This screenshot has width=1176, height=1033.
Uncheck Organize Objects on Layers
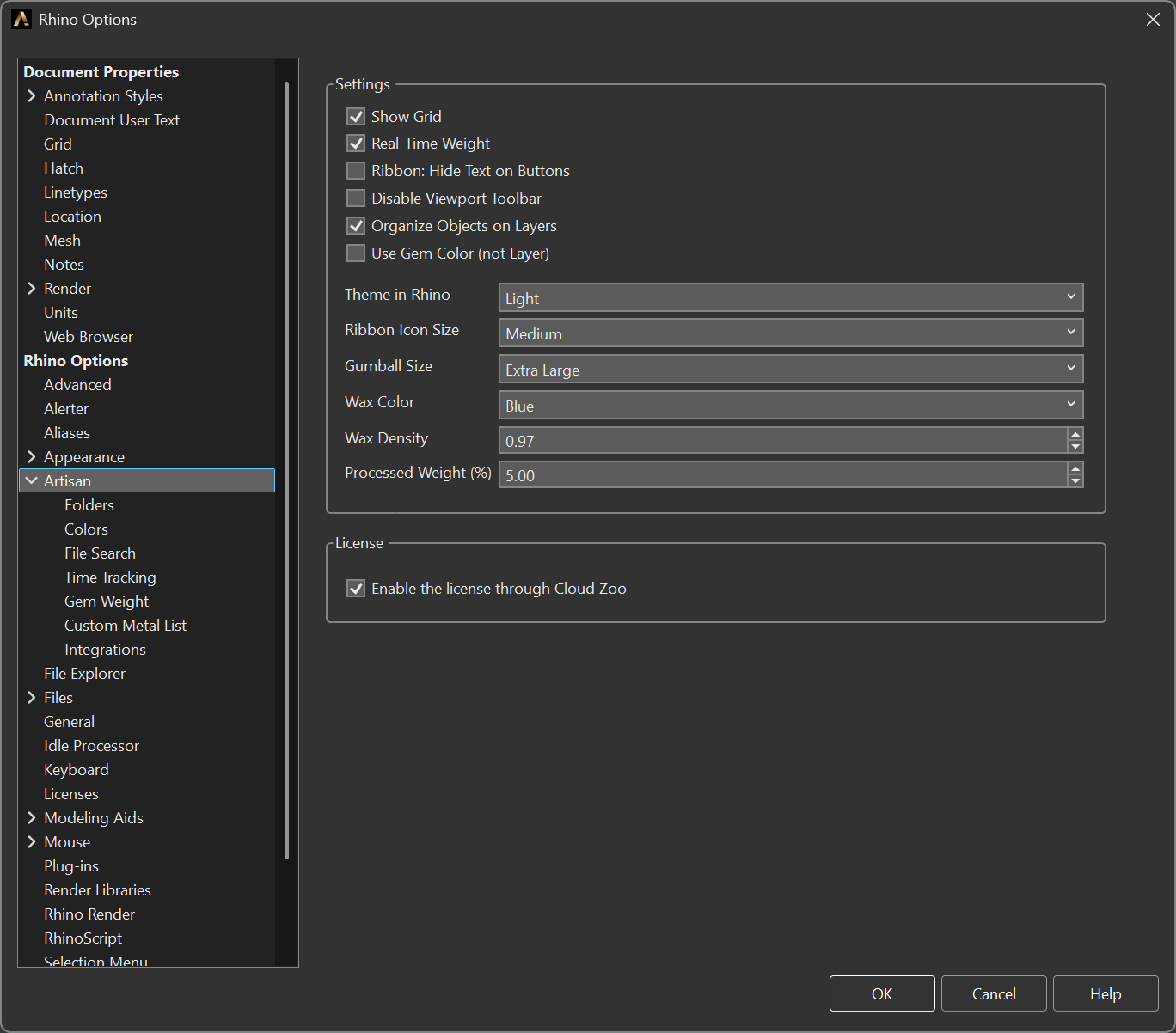click(356, 226)
